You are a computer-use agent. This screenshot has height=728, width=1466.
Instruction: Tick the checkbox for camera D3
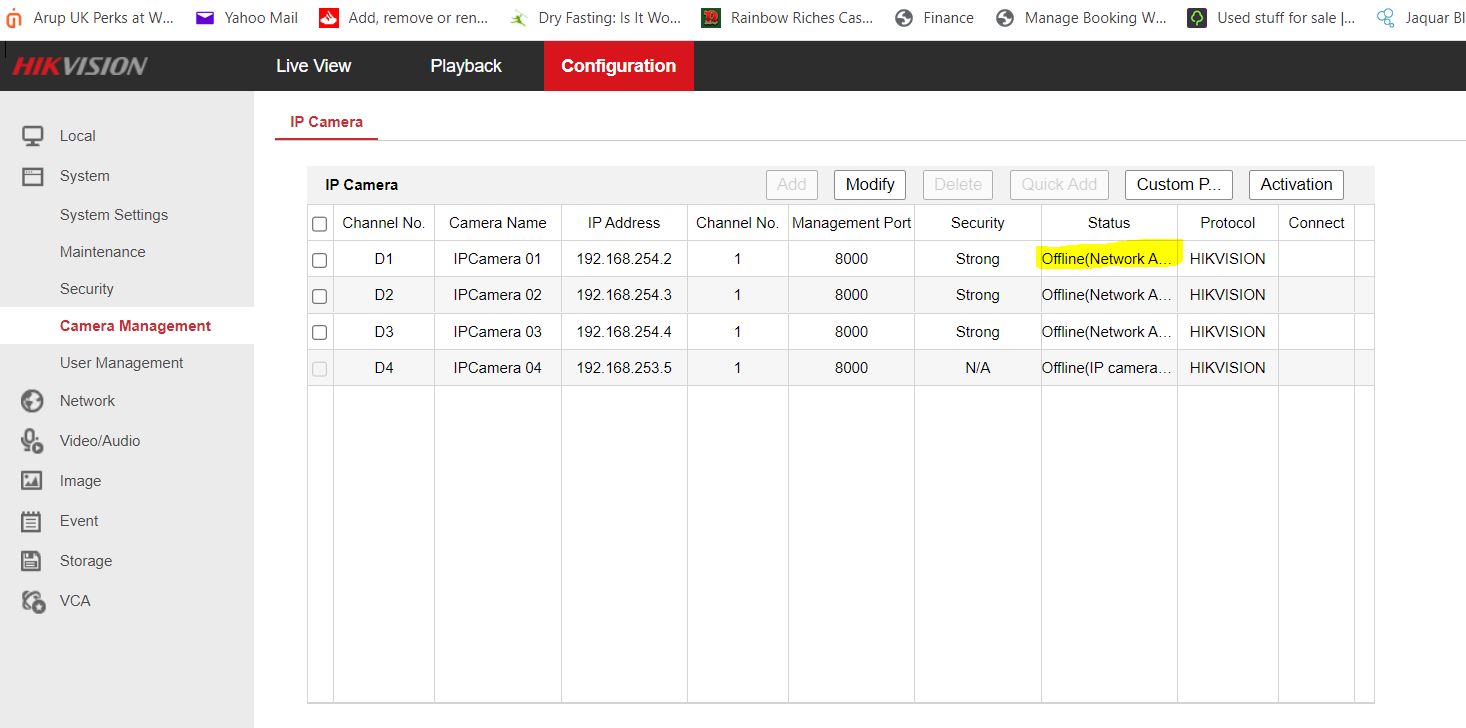click(320, 332)
